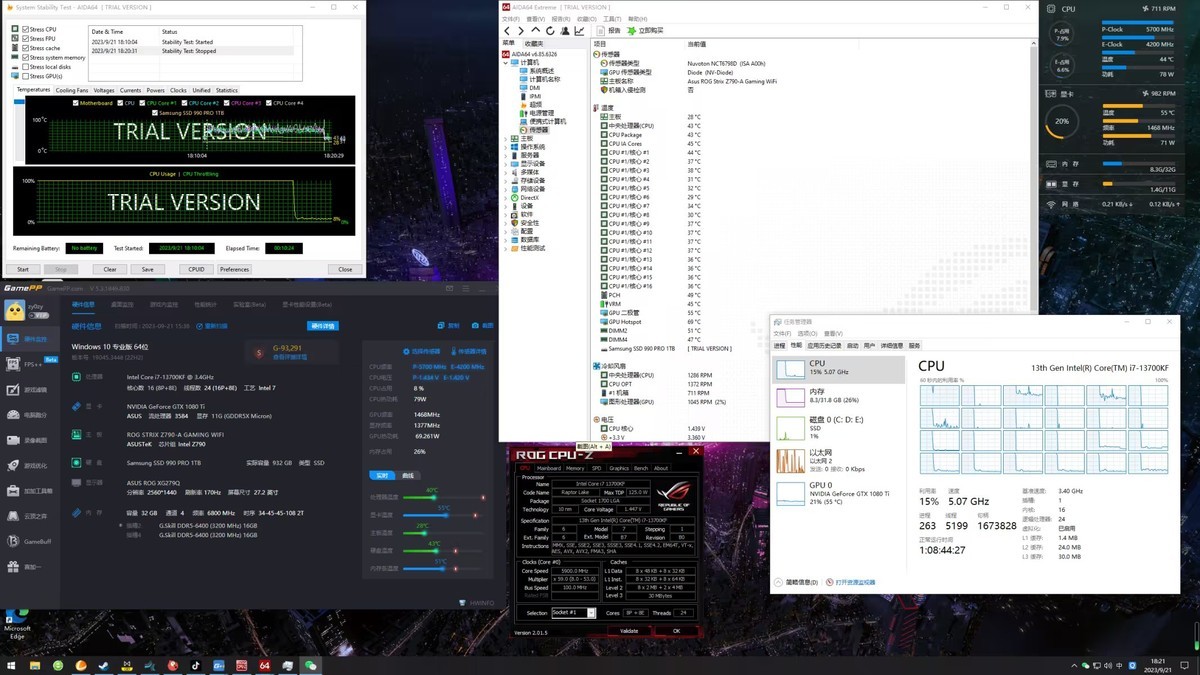
Task: Open TikTok icon on taskbar
Action: (x=196, y=665)
